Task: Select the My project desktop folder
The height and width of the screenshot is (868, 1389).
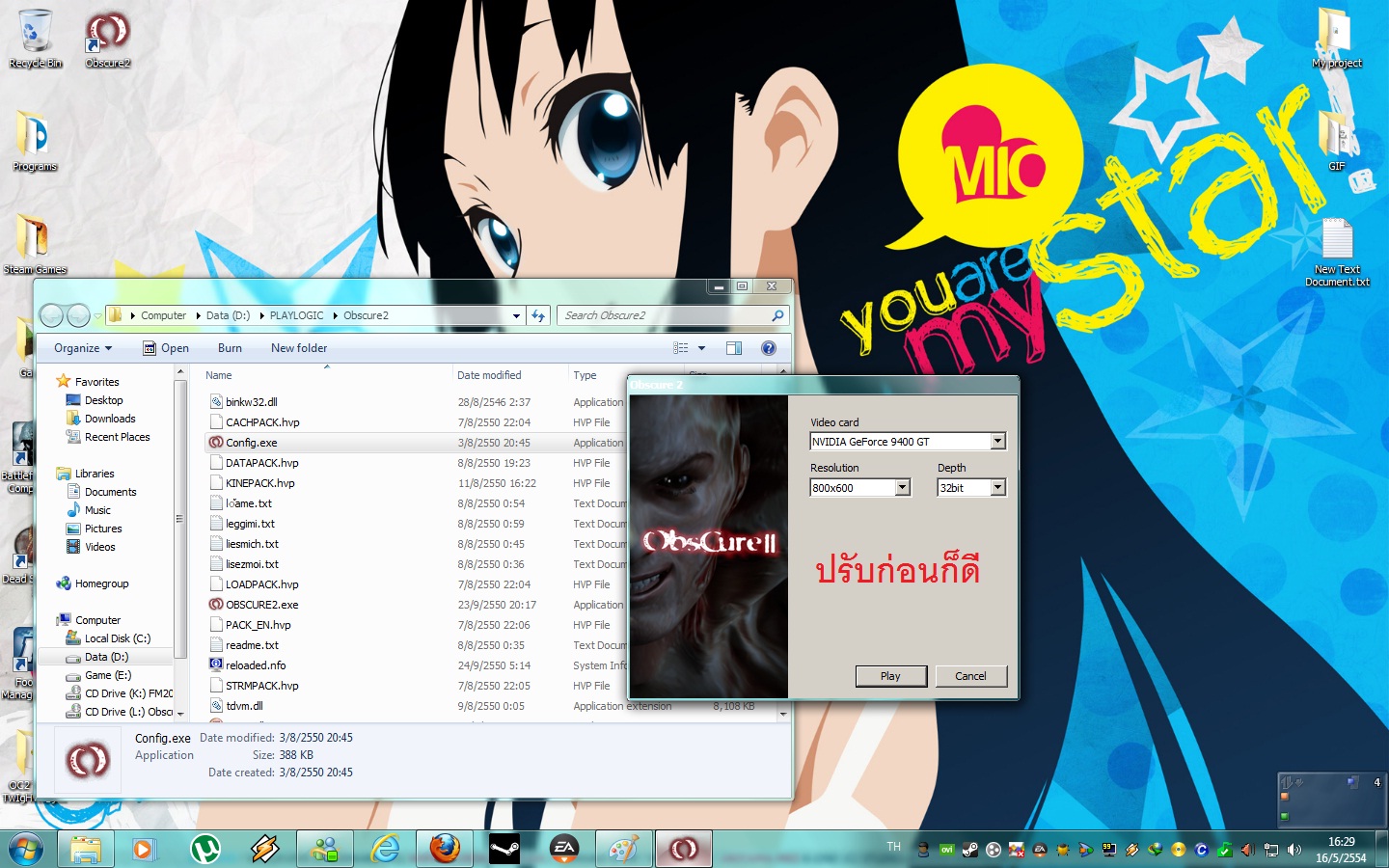Action: (1337, 39)
